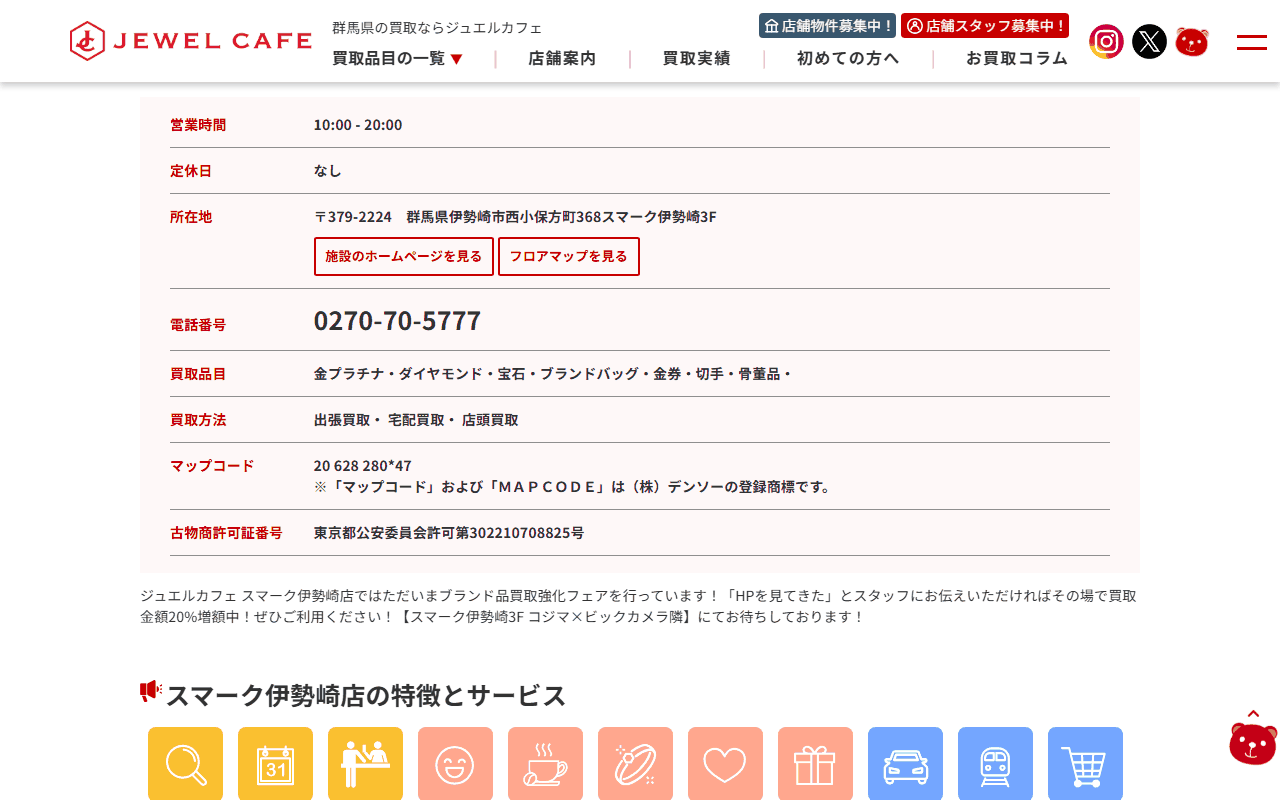Image resolution: width=1280 pixels, height=800 pixels.
Task: Open the 店舗案内 menu item
Action: coord(562,59)
